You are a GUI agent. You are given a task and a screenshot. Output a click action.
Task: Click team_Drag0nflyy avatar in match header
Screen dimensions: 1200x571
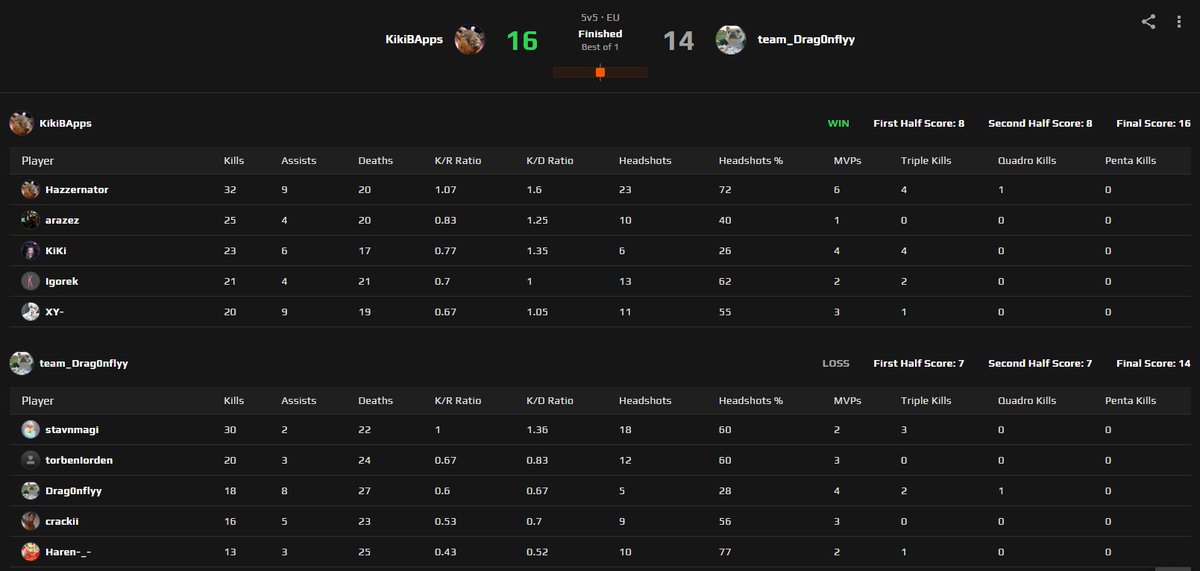click(x=730, y=40)
